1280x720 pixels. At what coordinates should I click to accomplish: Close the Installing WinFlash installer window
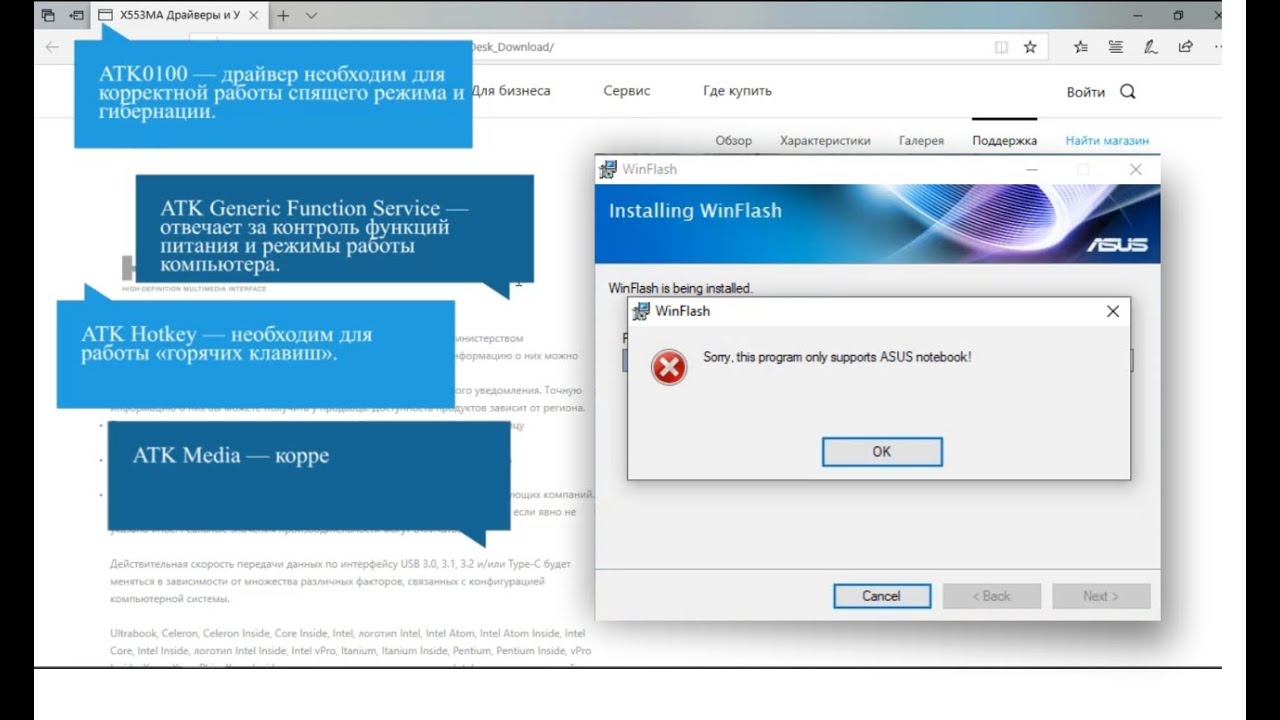[1135, 170]
